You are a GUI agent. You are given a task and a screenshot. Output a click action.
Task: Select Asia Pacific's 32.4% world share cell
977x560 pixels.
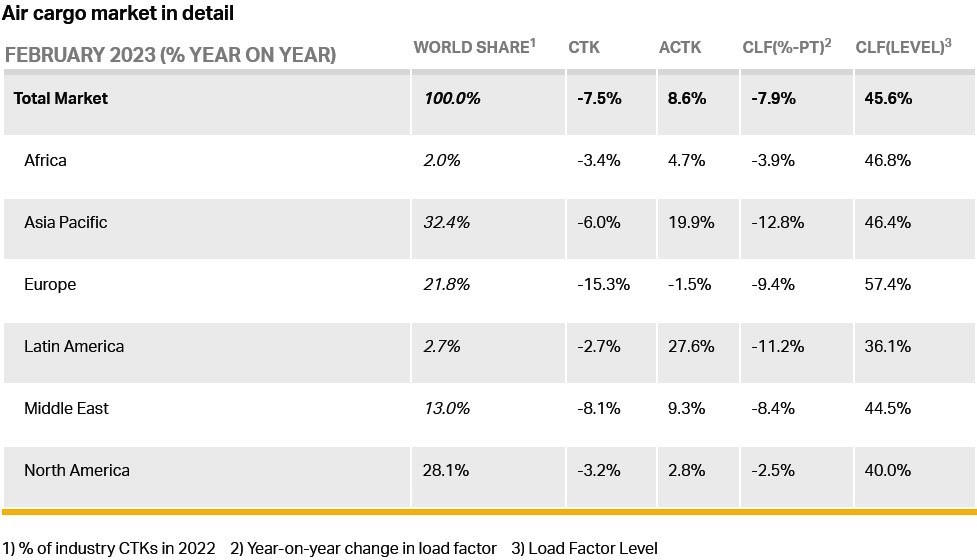coord(447,222)
